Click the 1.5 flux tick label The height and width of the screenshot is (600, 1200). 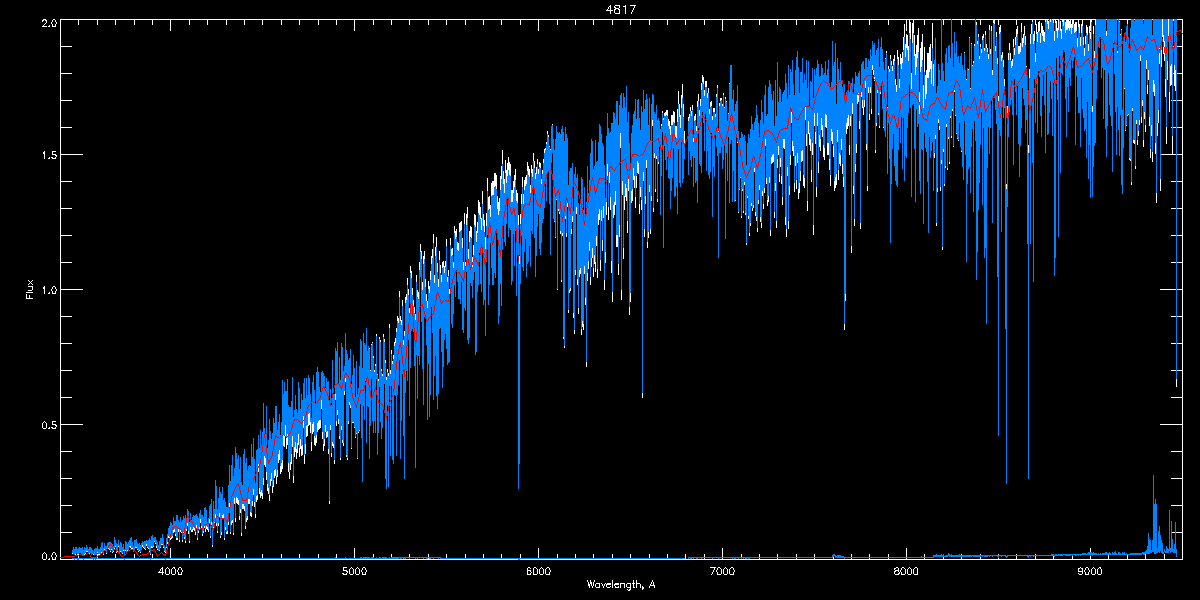48,156
